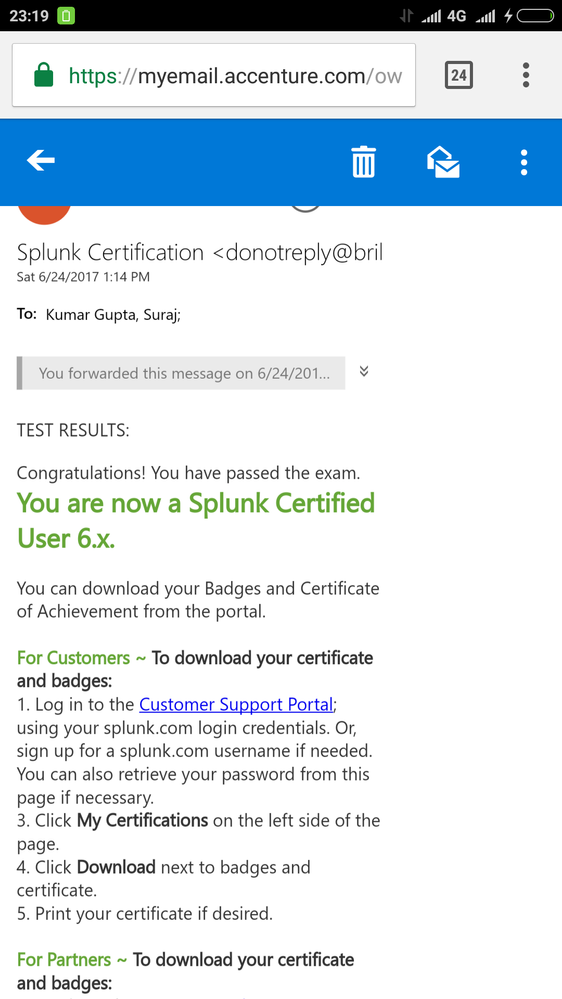This screenshot has width=562, height=999.
Task: Expand the forwarded message info chevron
Action: pos(364,371)
